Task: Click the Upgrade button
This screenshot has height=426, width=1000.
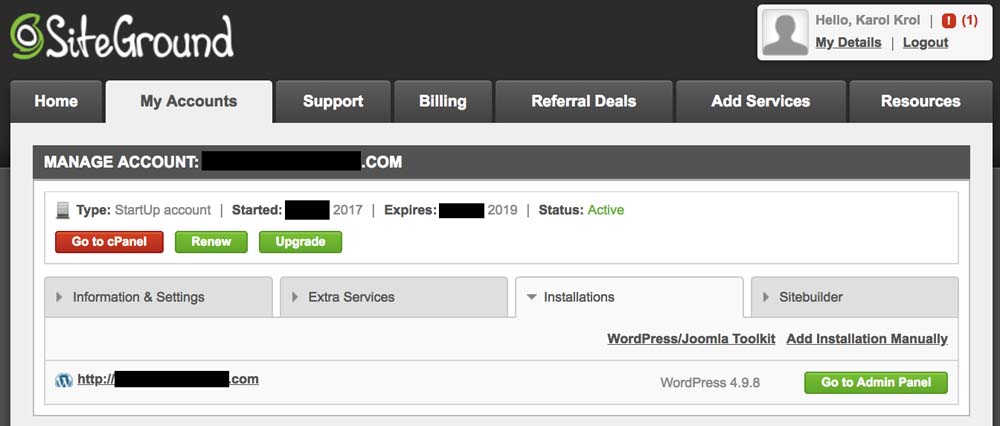Action: click(x=300, y=242)
